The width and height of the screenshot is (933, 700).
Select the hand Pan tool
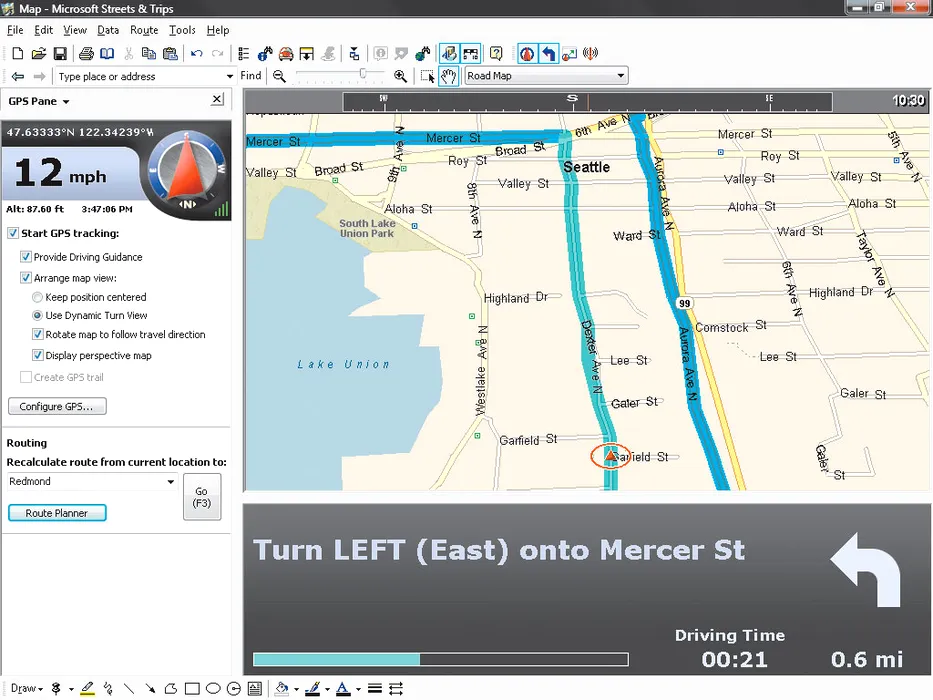(x=449, y=76)
